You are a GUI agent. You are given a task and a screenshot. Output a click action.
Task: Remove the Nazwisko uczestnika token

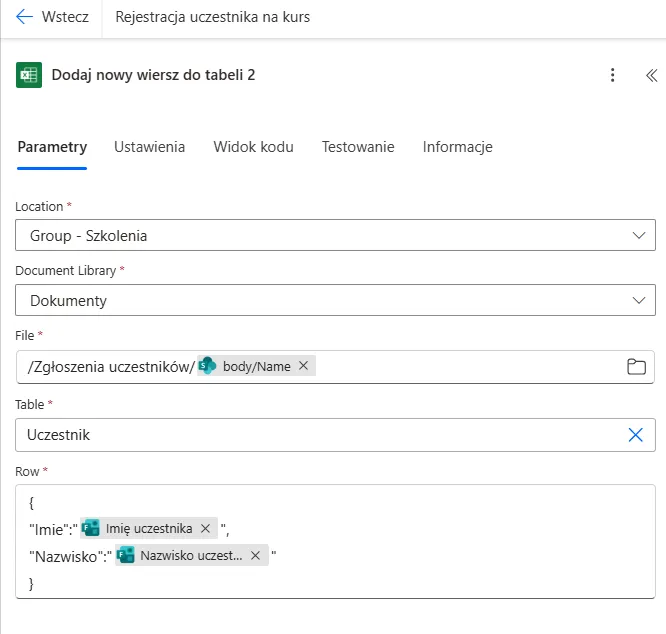pos(255,555)
